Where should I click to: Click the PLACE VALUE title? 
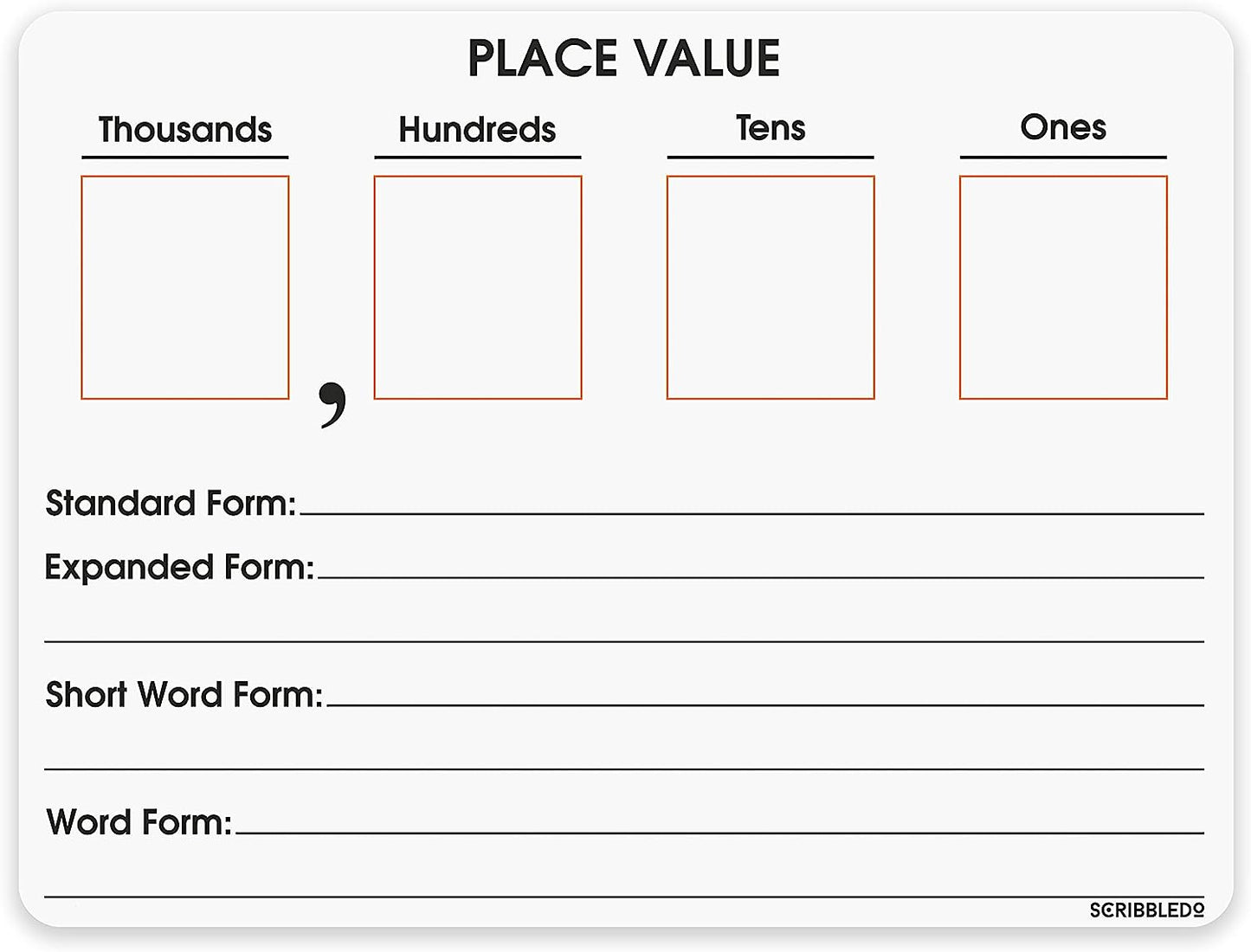(623, 59)
